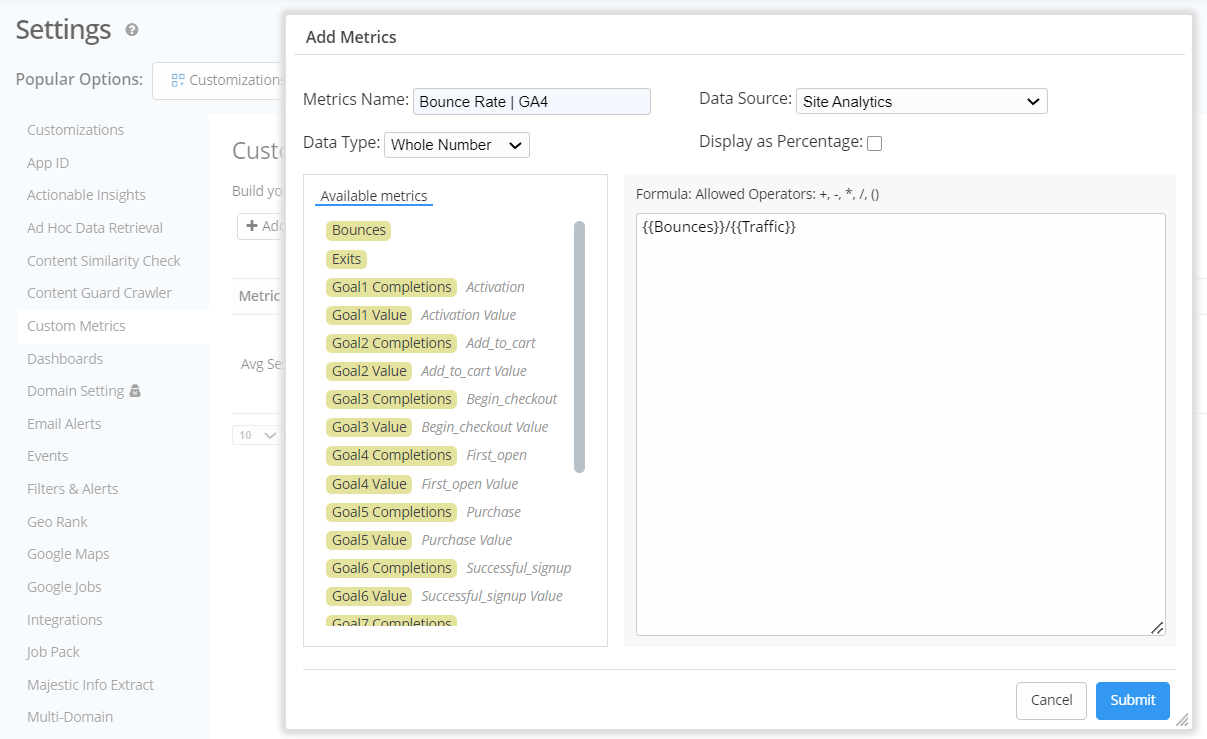Open the Data Source dropdown

pyautogui.click(x=921, y=101)
